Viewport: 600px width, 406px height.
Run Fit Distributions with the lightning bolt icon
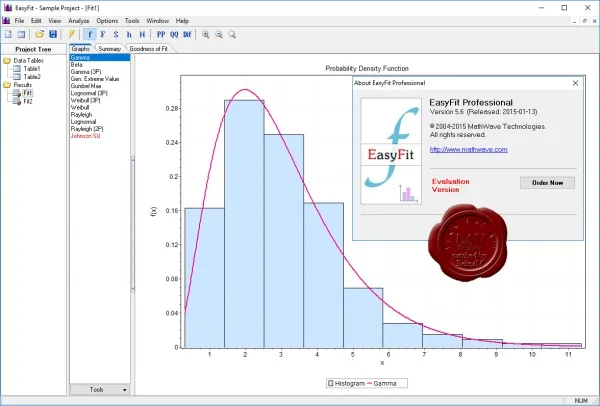[x=72, y=34]
